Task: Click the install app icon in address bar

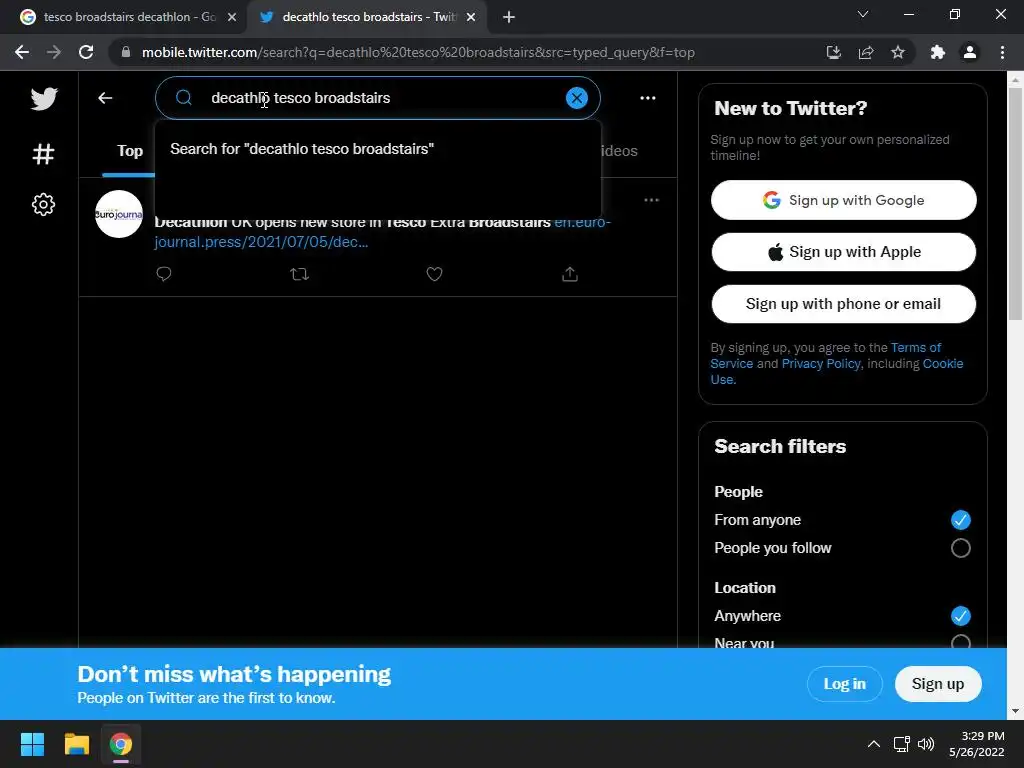Action: click(833, 52)
